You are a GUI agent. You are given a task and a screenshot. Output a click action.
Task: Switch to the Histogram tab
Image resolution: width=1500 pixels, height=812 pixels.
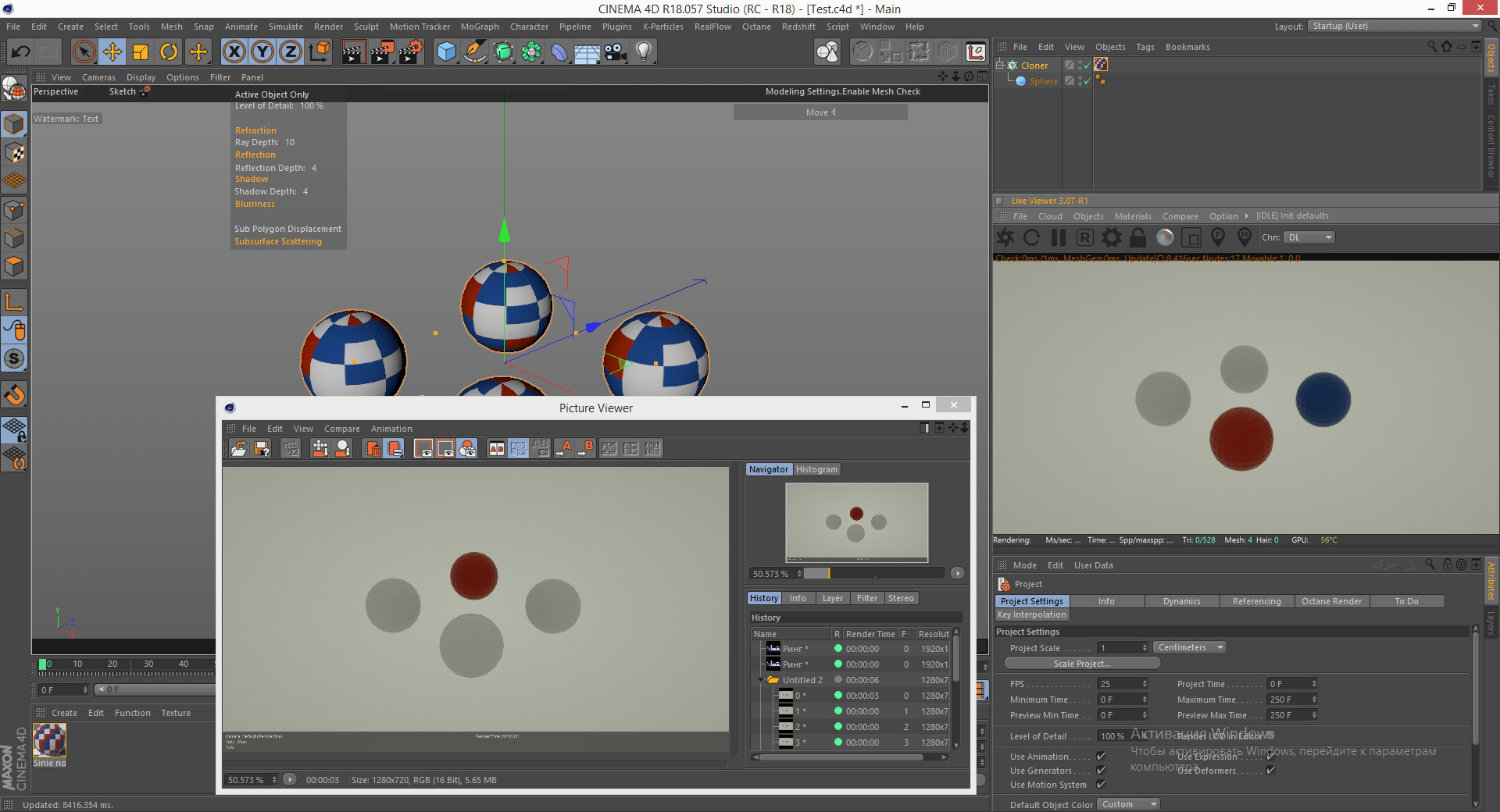(x=816, y=469)
